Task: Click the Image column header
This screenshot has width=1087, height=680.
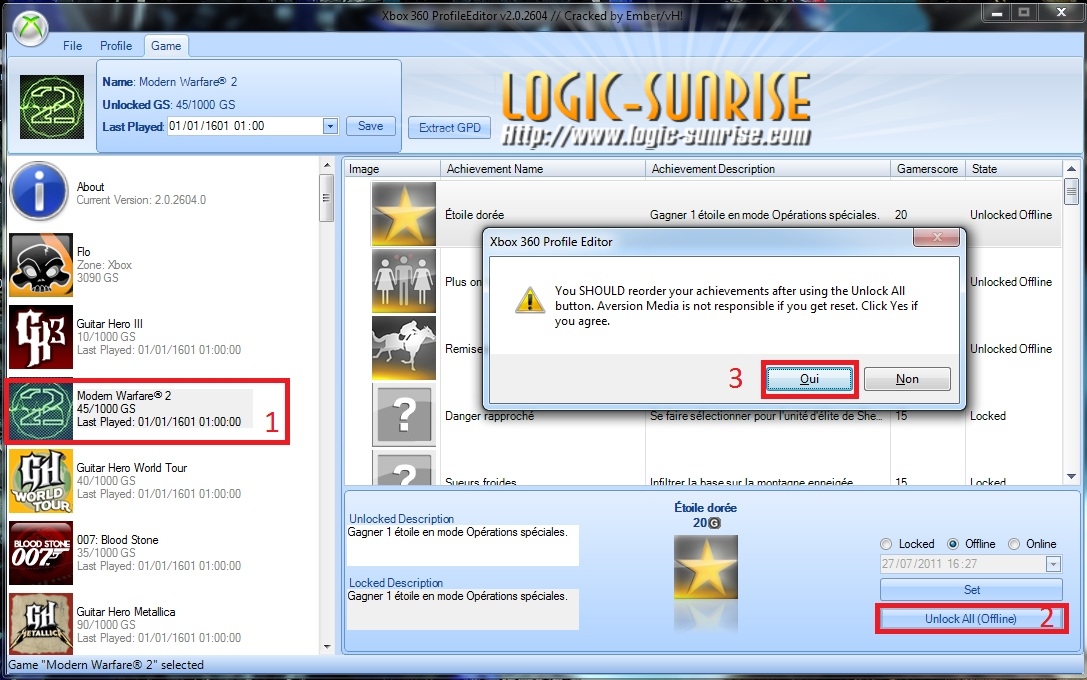Action: (392, 169)
